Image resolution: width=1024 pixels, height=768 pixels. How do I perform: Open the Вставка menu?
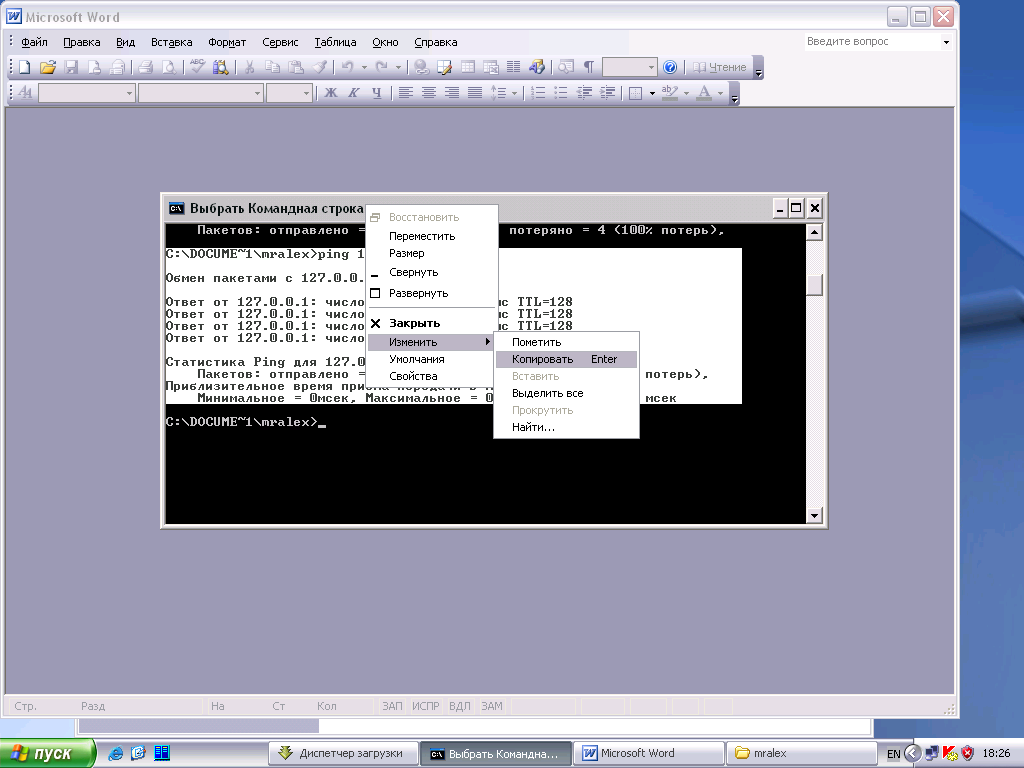coord(171,42)
